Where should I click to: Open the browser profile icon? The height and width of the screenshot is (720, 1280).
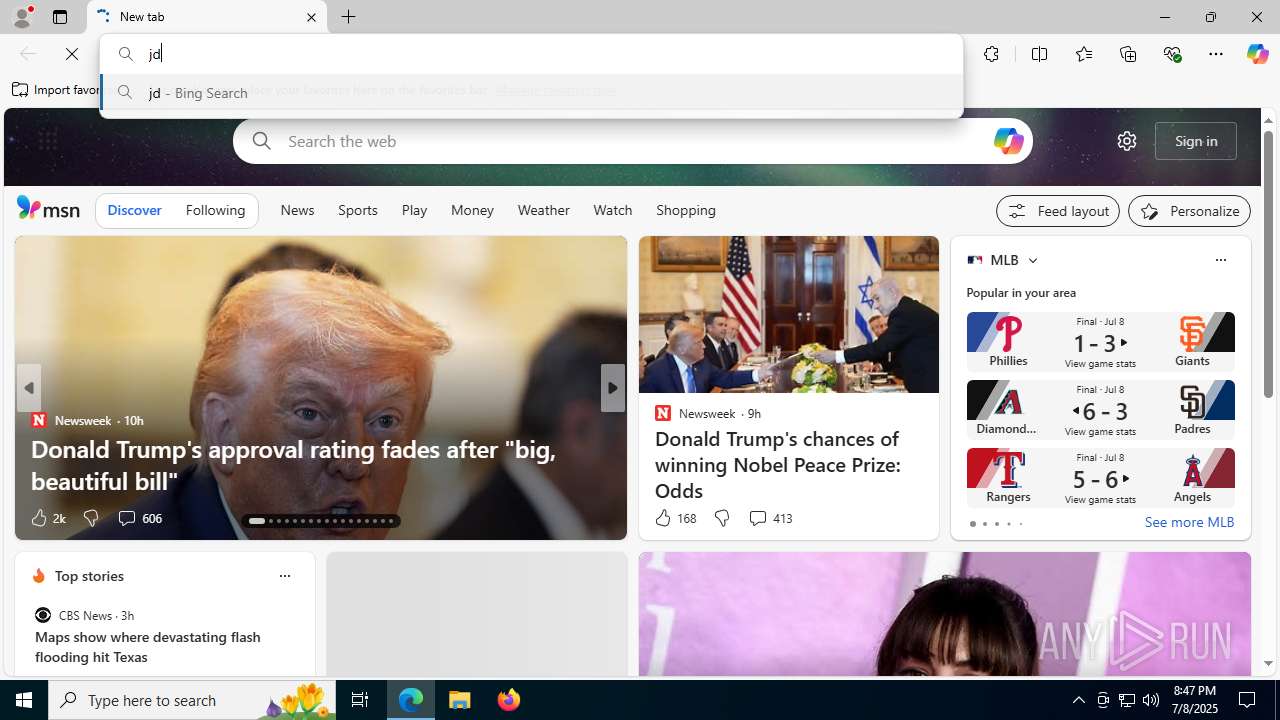click(21, 17)
